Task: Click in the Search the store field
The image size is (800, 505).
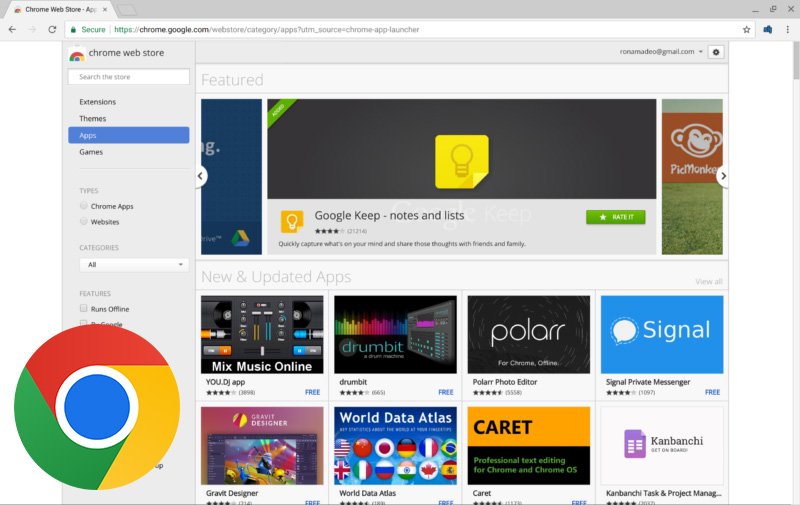Action: coord(129,77)
